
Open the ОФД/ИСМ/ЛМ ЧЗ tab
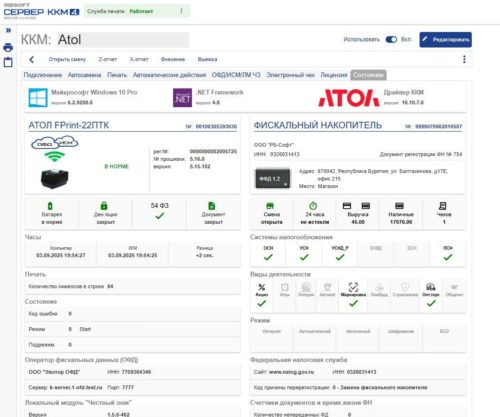tap(236, 75)
